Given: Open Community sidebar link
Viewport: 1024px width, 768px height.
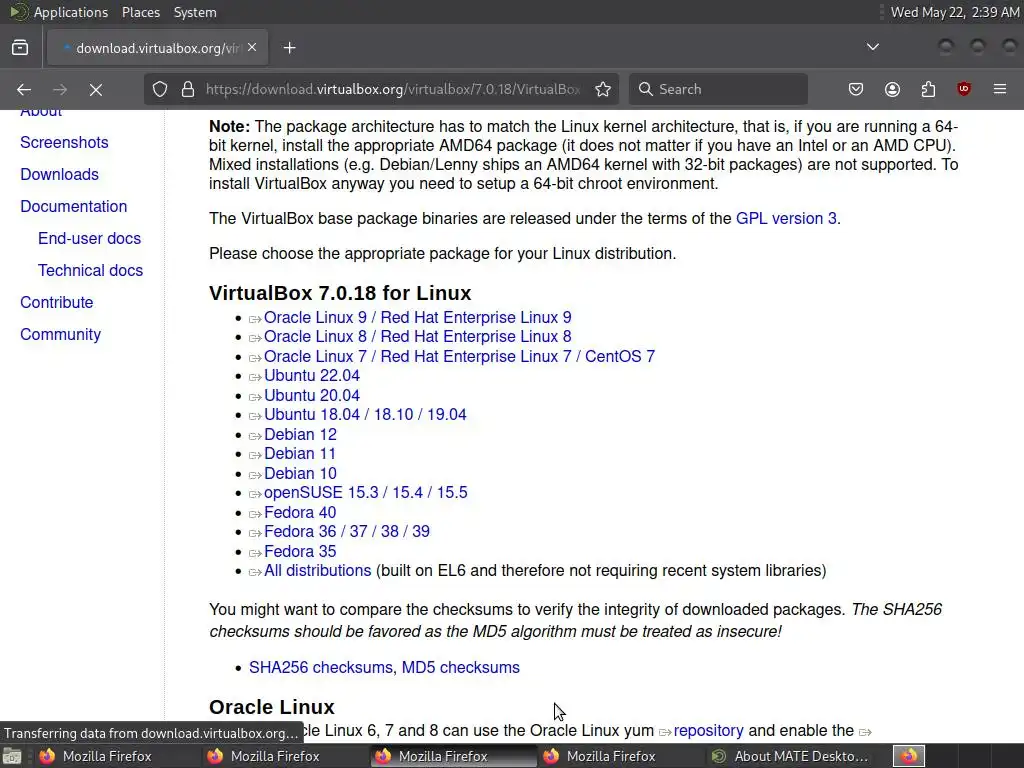Looking at the screenshot, I should (x=61, y=334).
